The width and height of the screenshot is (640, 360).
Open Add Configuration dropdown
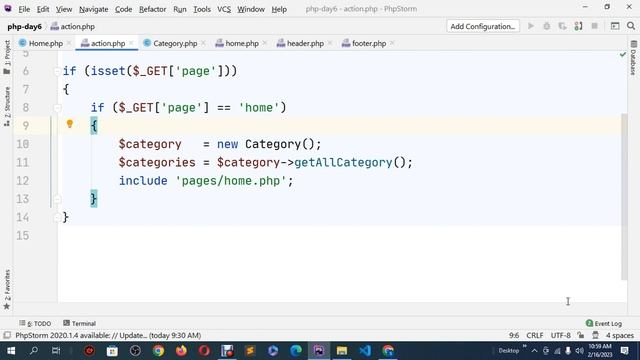pyautogui.click(x=483, y=26)
